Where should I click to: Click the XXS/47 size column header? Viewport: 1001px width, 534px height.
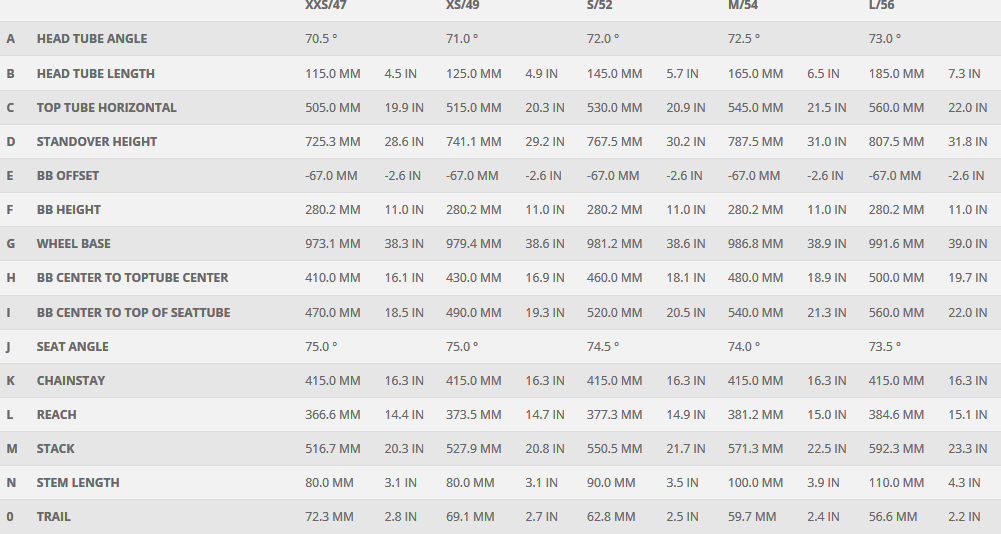point(326,6)
